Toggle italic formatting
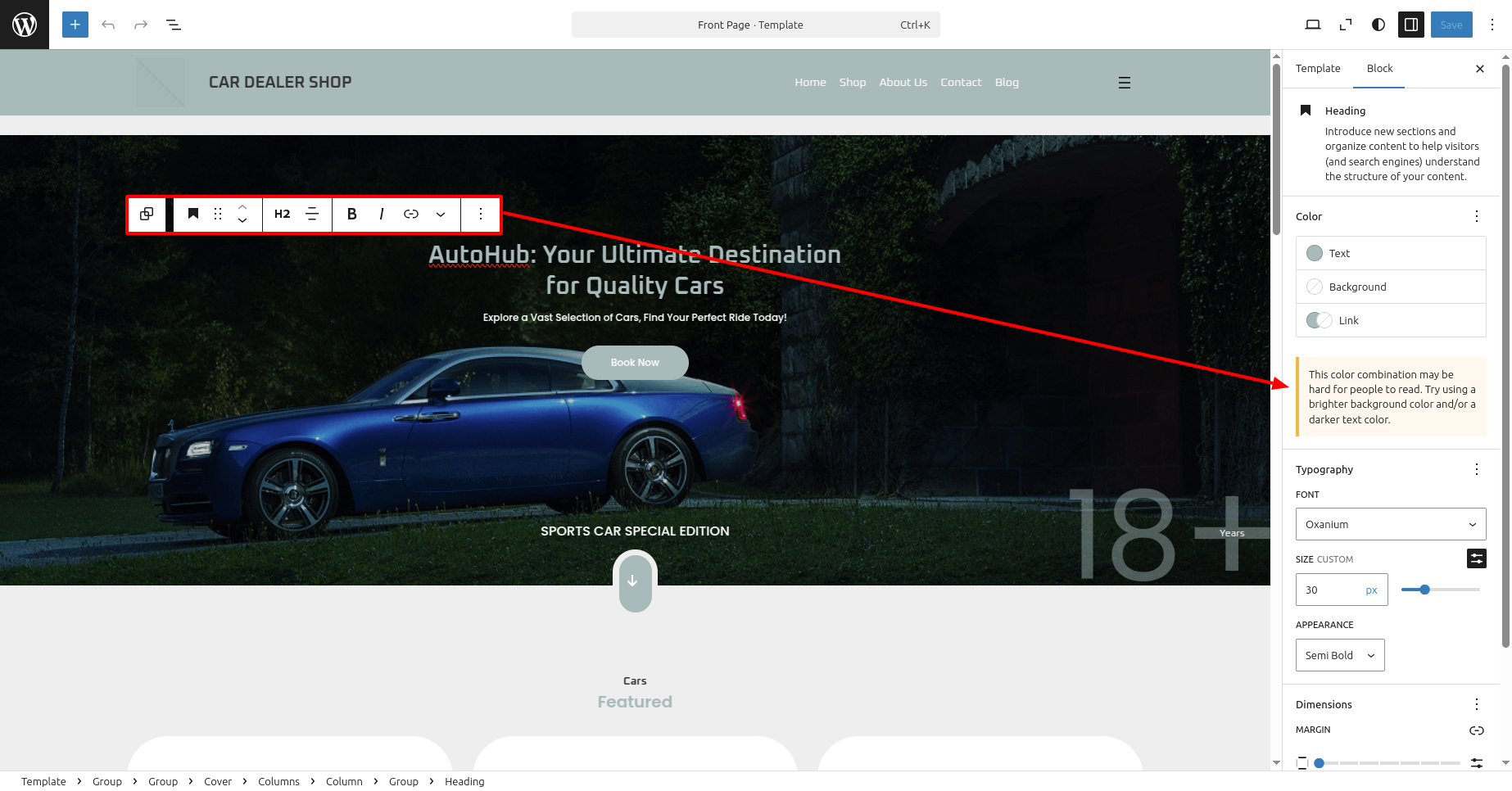This screenshot has height=791, width=1512. [382, 214]
